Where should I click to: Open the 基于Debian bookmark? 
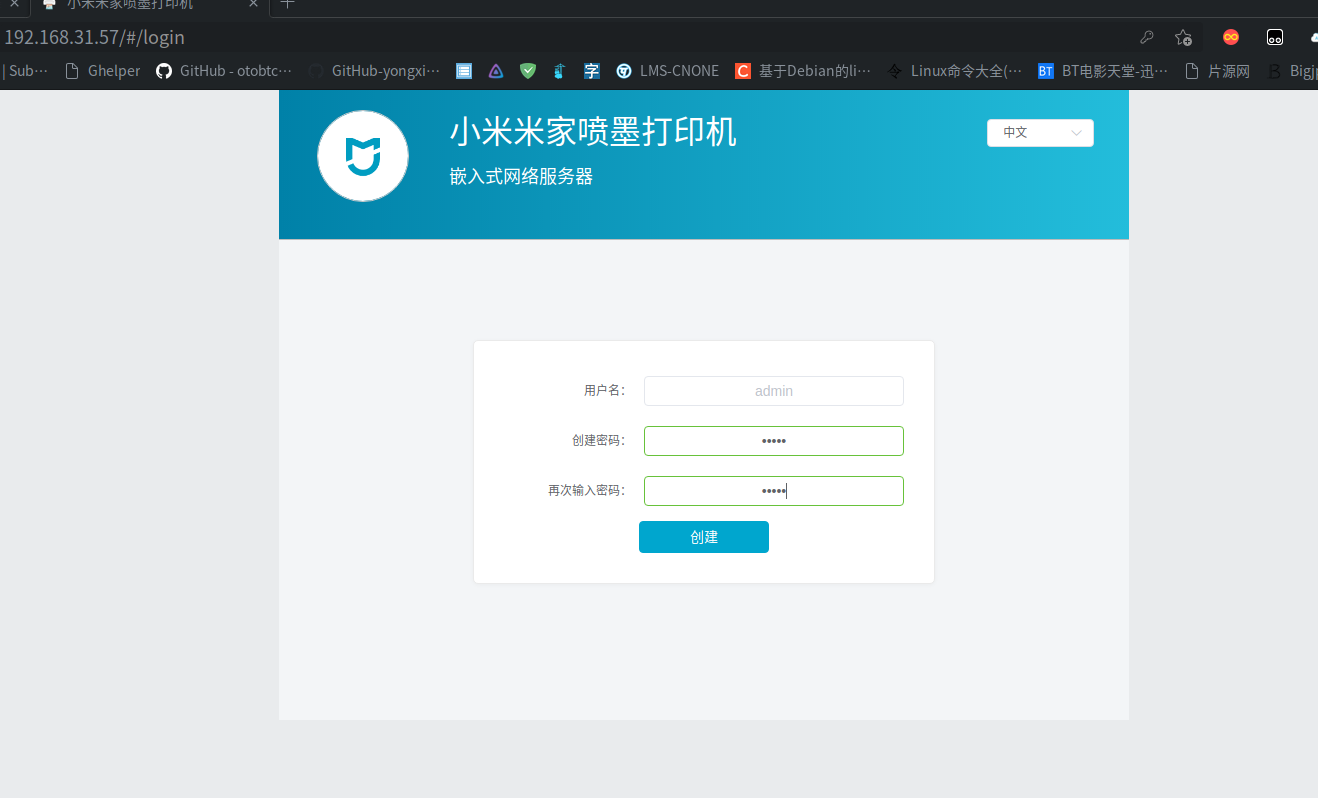(803, 71)
